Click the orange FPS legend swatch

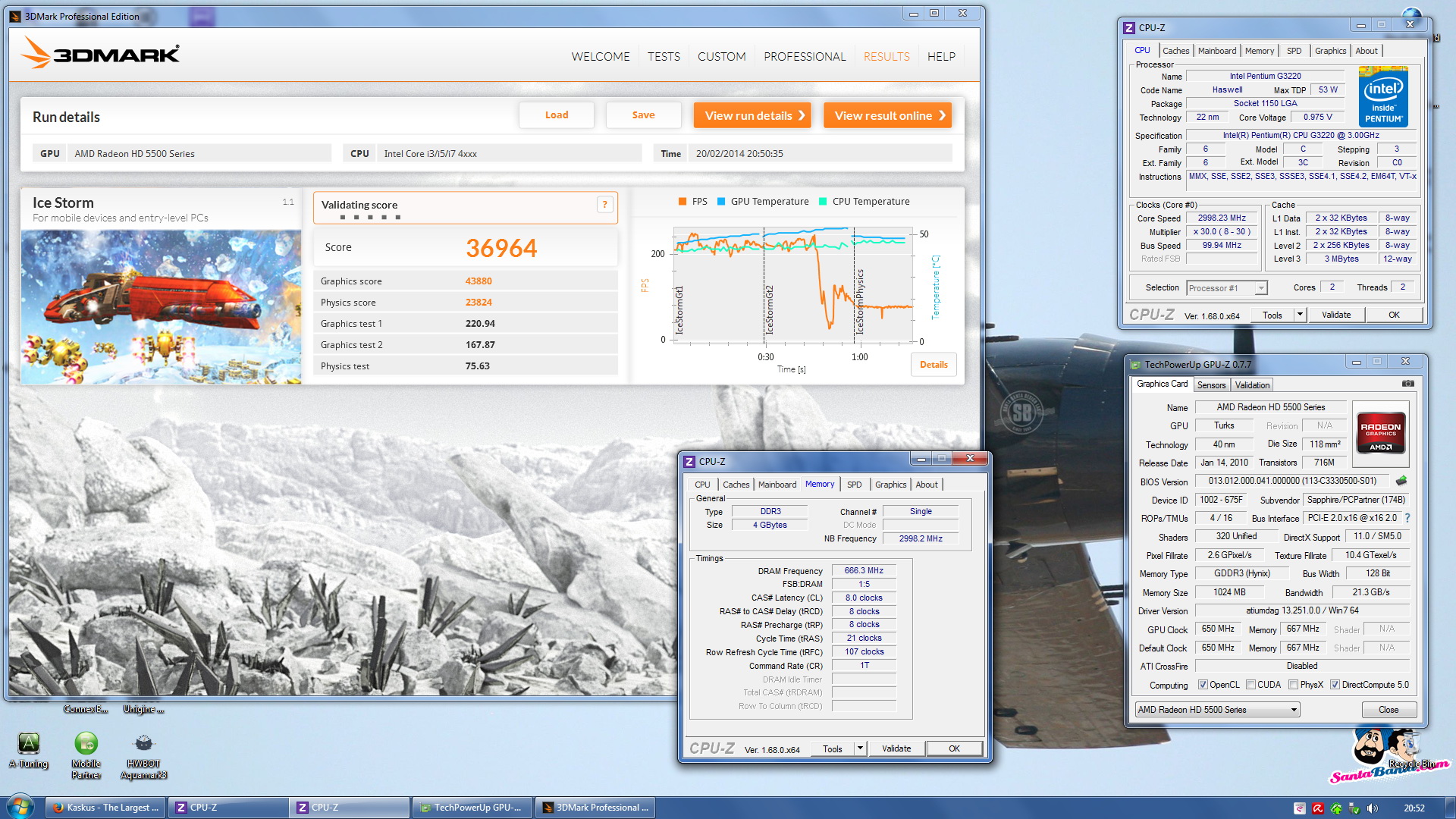(682, 202)
